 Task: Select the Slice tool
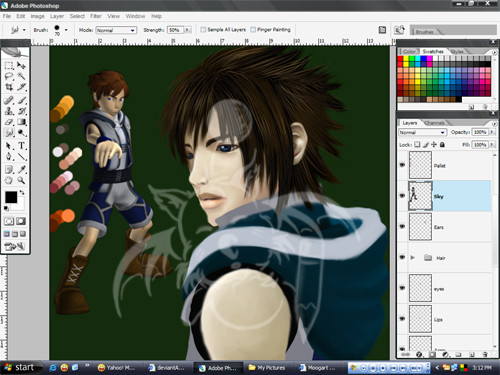click(x=21, y=87)
